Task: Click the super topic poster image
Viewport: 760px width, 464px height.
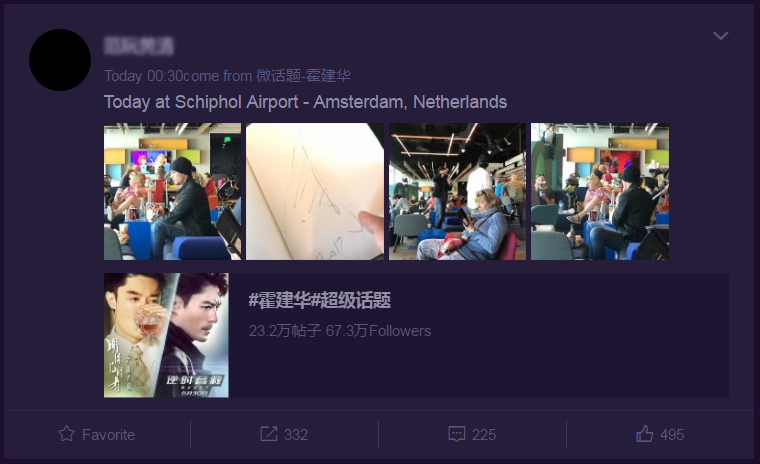Action: 166,336
